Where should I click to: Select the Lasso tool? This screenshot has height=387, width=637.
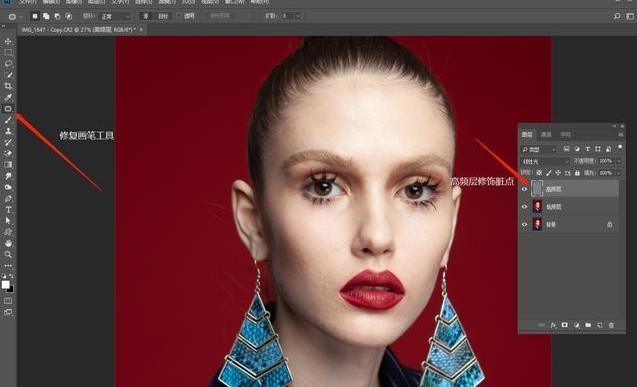[8, 64]
